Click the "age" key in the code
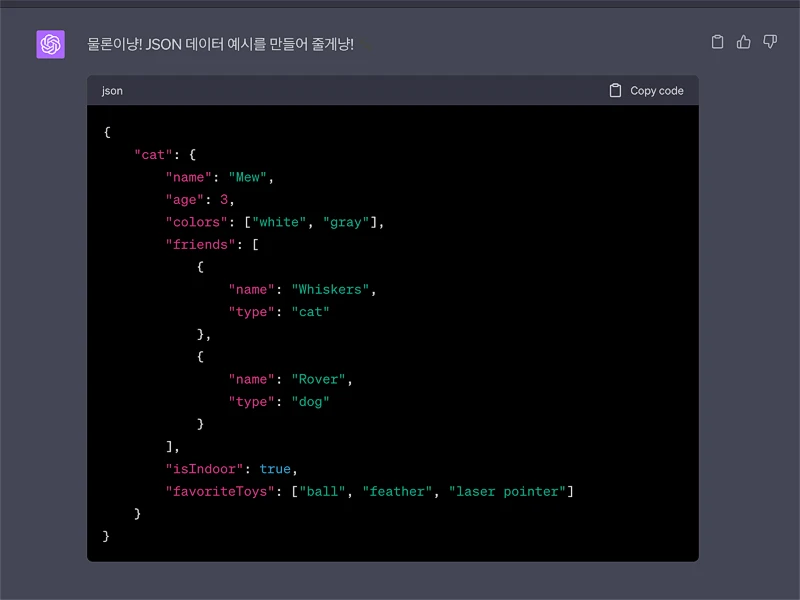The image size is (800, 600). pyautogui.click(x=185, y=199)
